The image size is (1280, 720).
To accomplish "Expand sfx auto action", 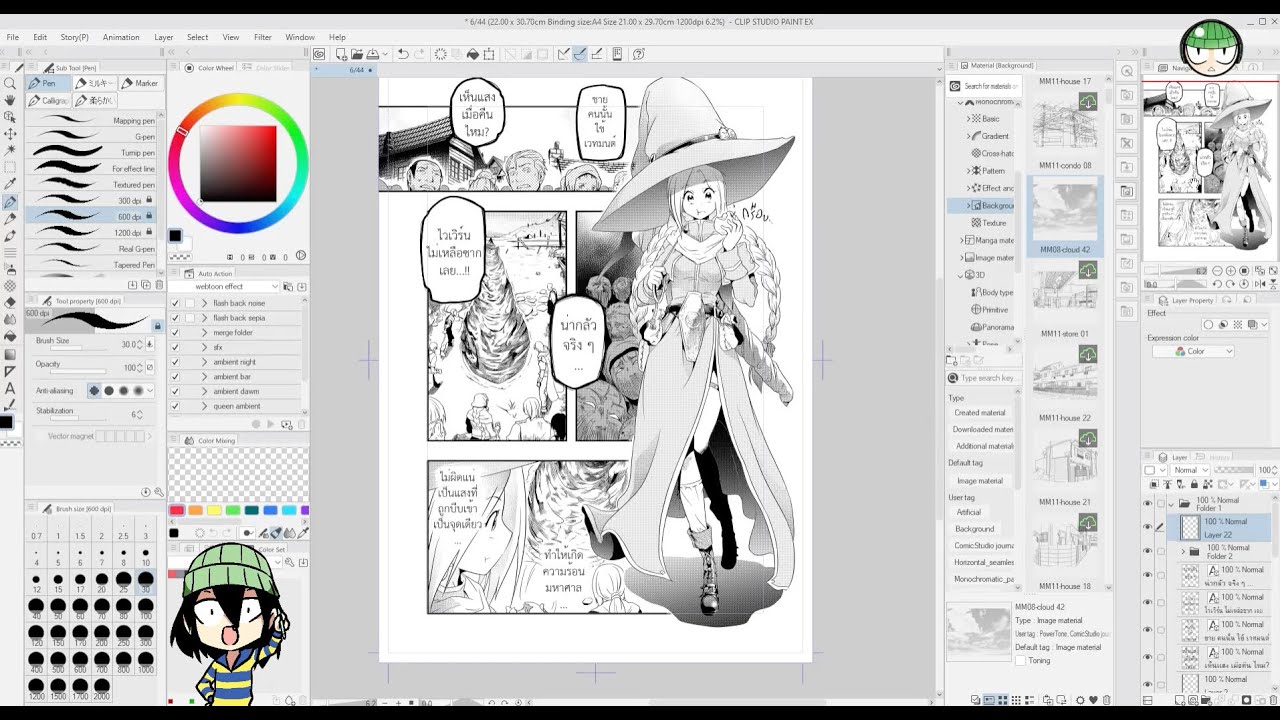I will point(205,347).
